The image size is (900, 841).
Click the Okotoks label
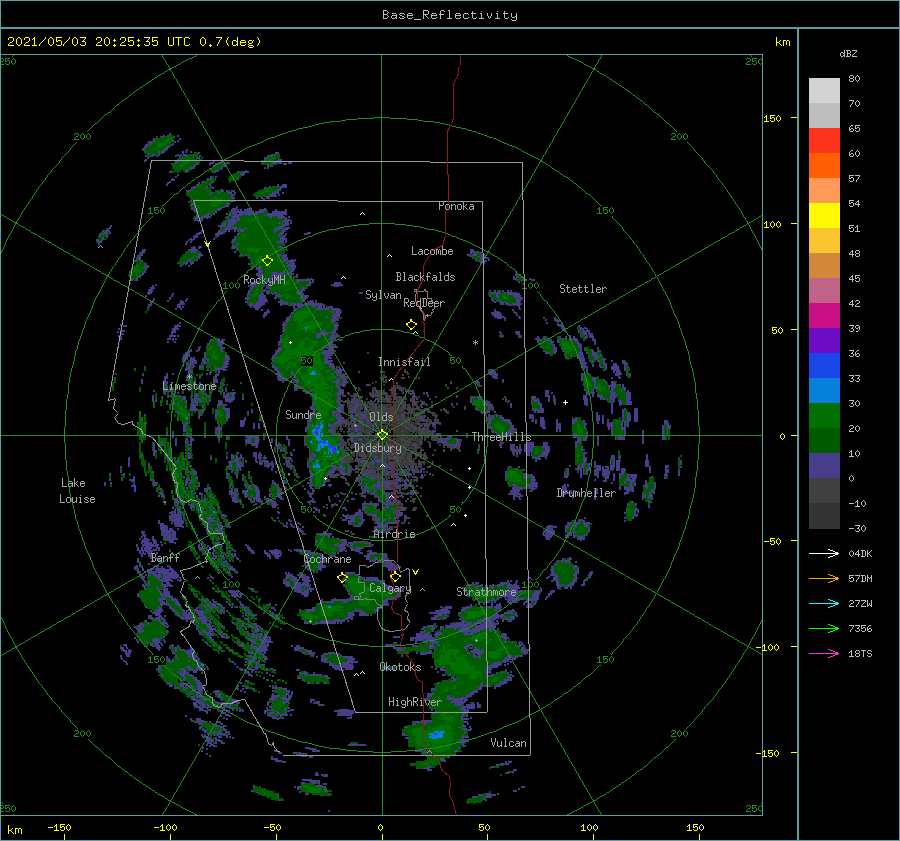(x=400, y=666)
